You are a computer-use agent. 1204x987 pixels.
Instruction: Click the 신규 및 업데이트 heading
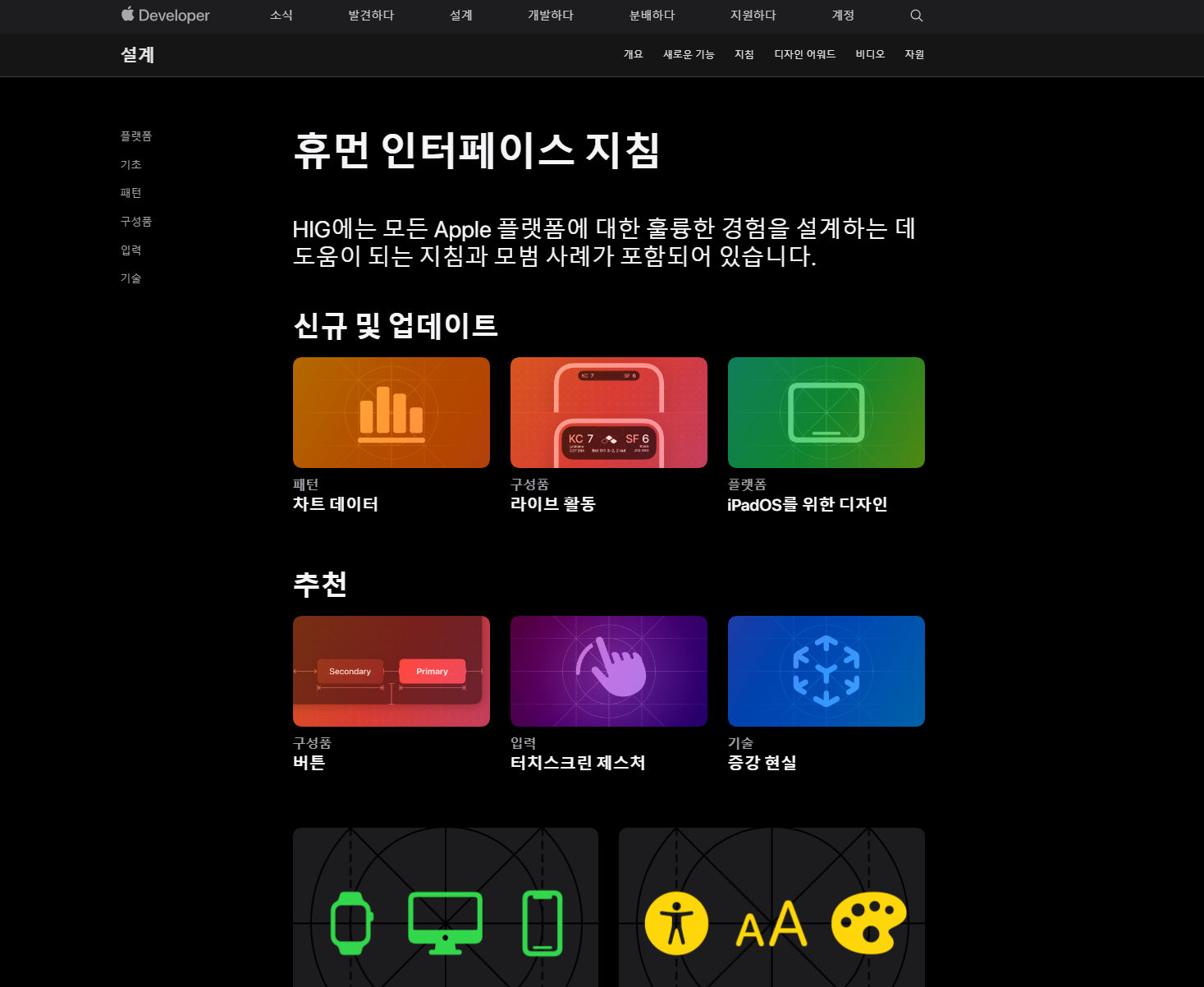pos(396,326)
